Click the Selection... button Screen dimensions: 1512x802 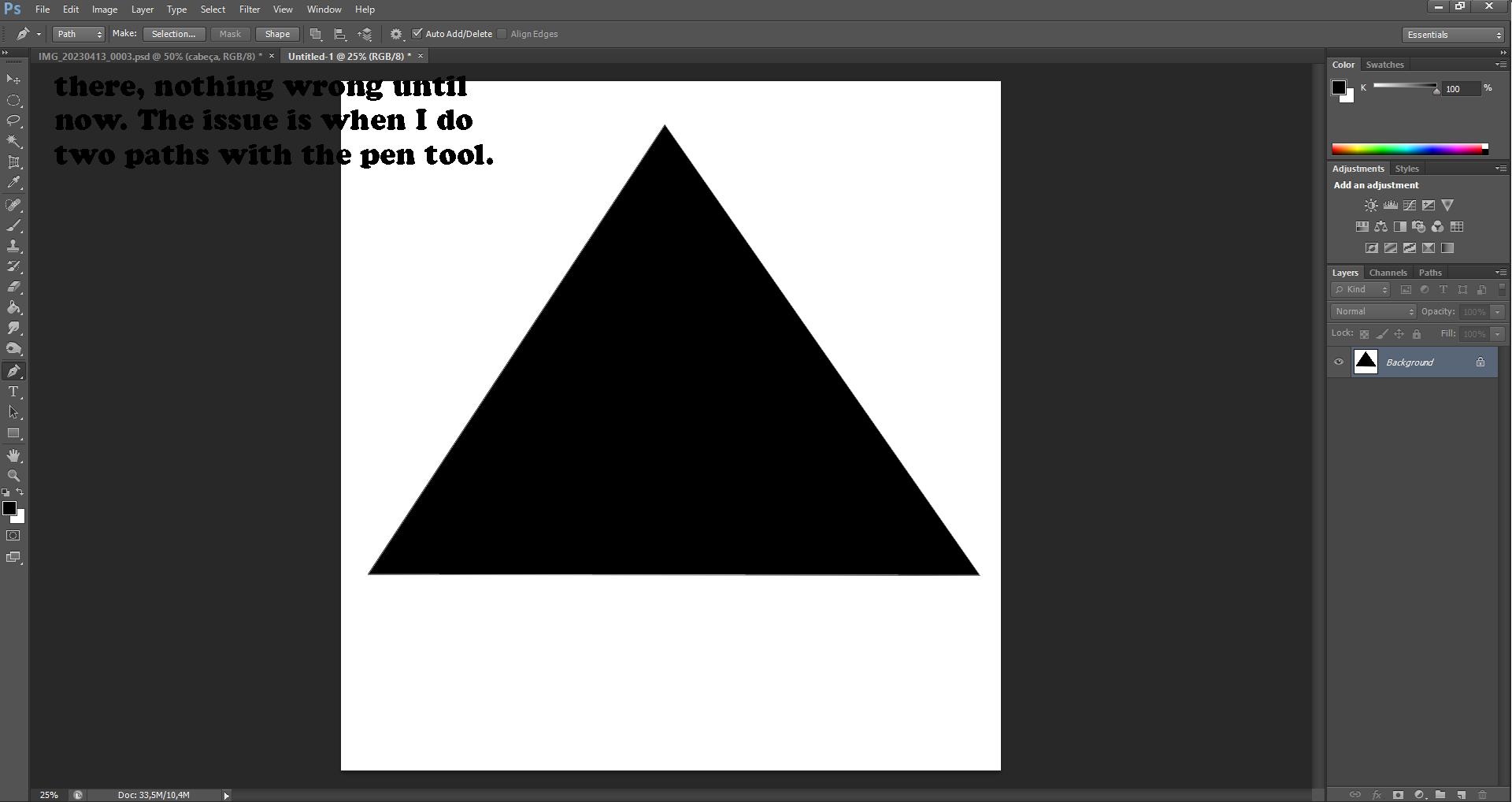tap(174, 34)
